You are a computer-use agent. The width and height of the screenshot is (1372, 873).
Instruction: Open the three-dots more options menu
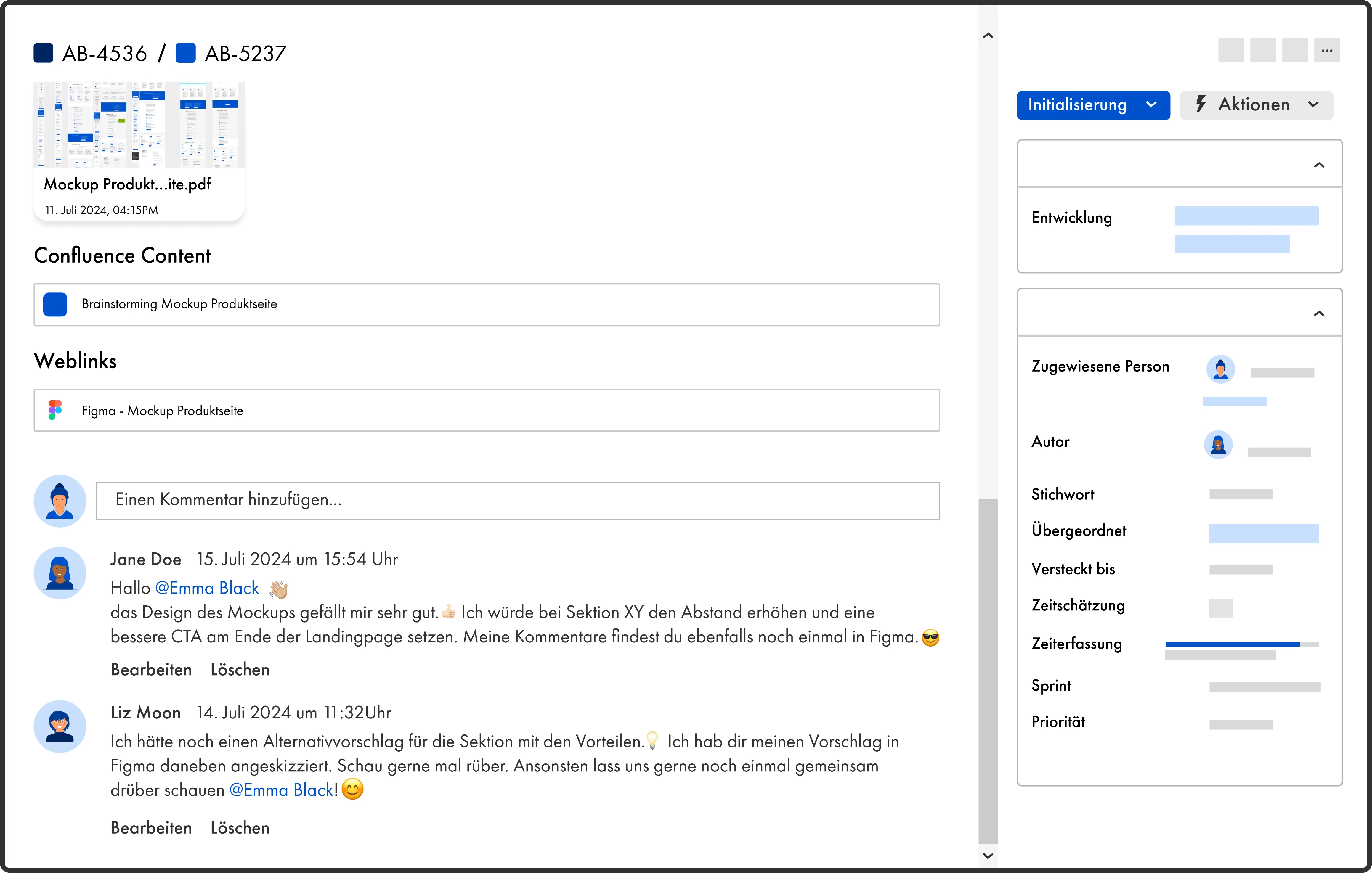[x=1326, y=51]
